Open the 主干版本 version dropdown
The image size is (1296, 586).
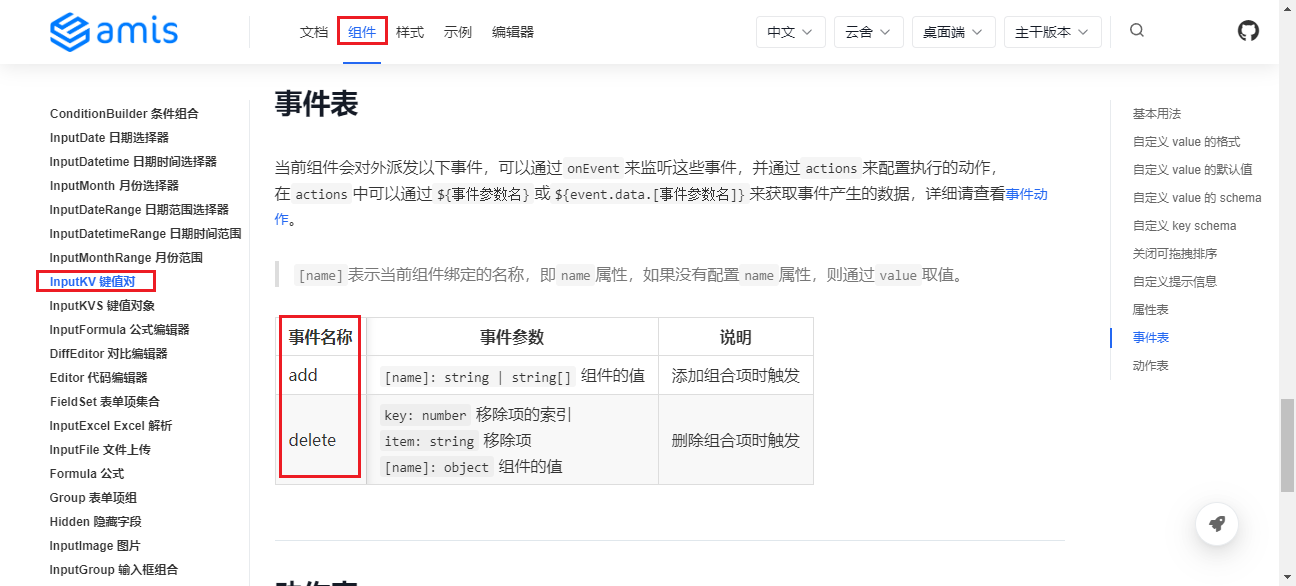pyautogui.click(x=1052, y=32)
